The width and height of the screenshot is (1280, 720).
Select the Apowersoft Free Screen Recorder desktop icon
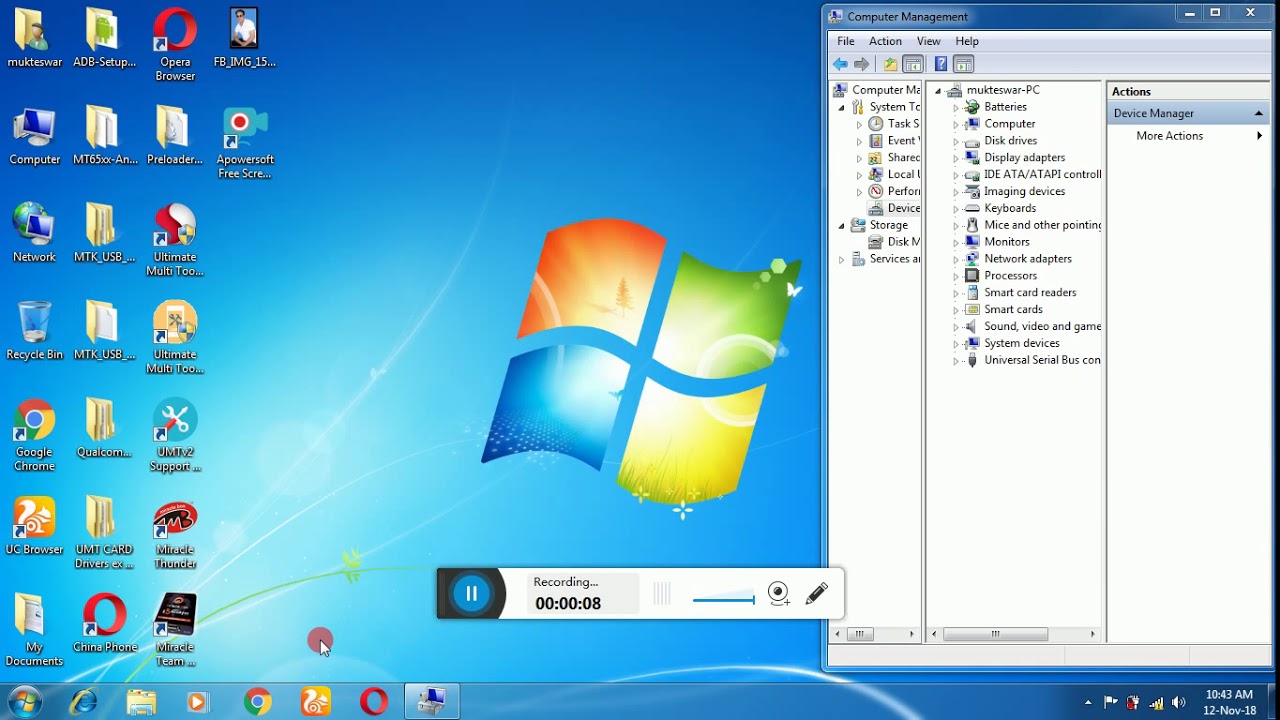(x=245, y=143)
